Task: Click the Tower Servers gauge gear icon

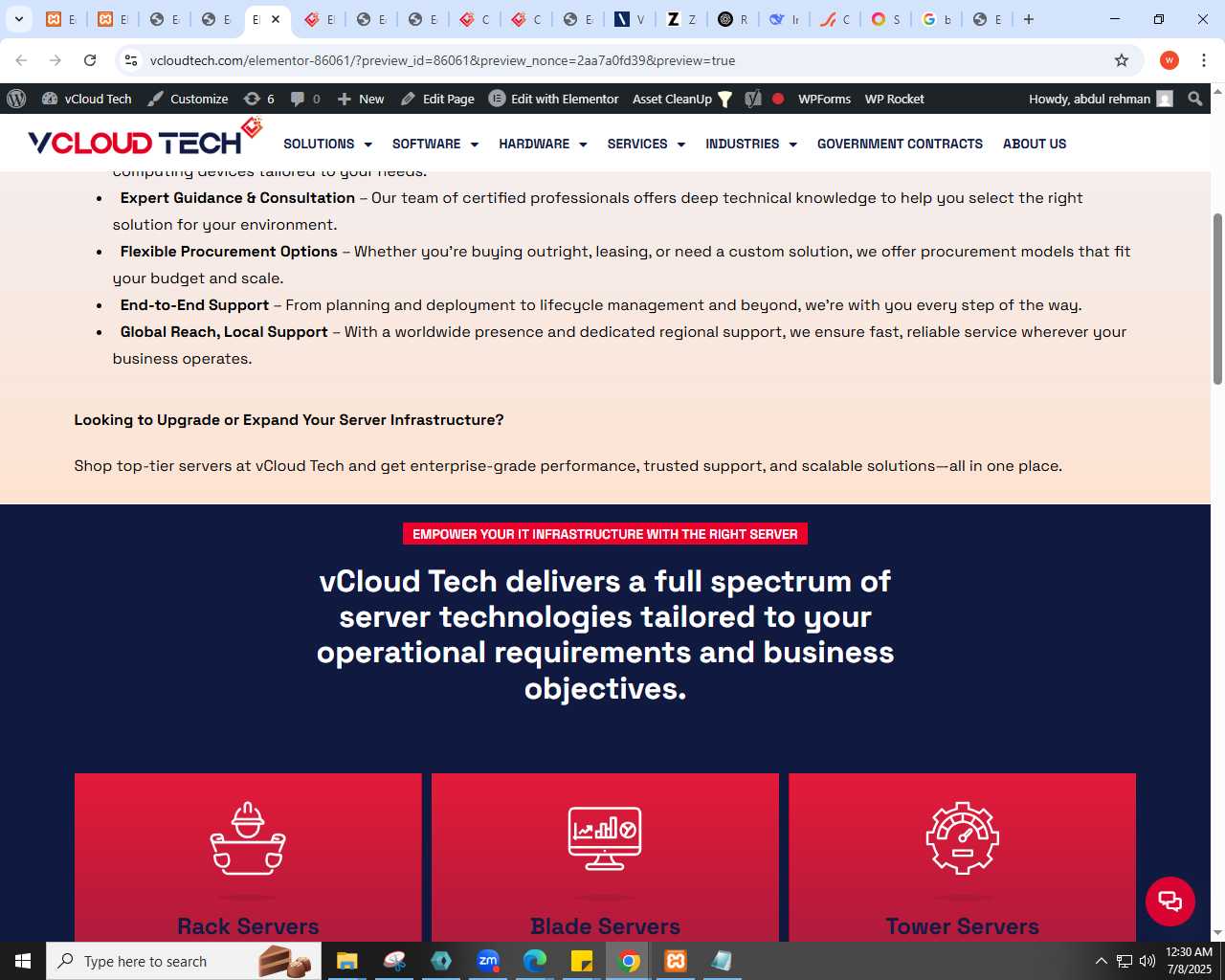Action: [x=962, y=838]
